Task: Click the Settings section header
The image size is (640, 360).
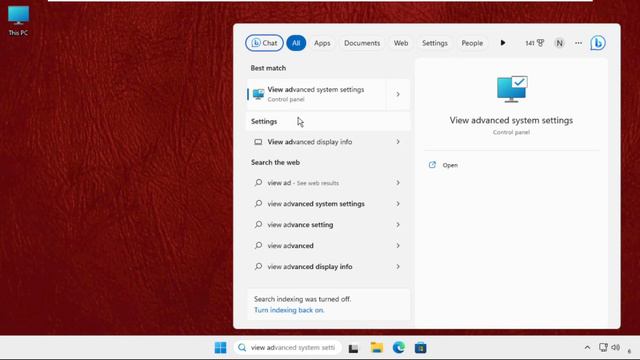Action: point(264,122)
